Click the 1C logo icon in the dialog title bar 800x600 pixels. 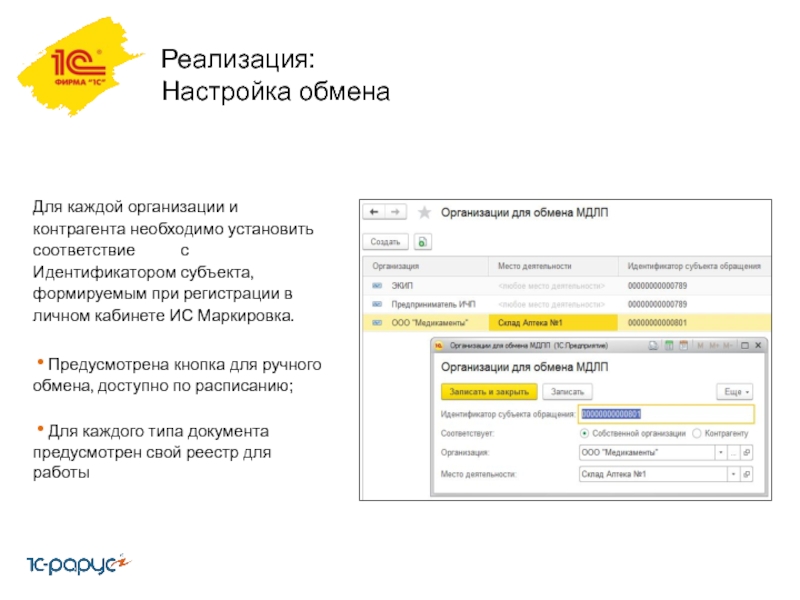[438, 346]
